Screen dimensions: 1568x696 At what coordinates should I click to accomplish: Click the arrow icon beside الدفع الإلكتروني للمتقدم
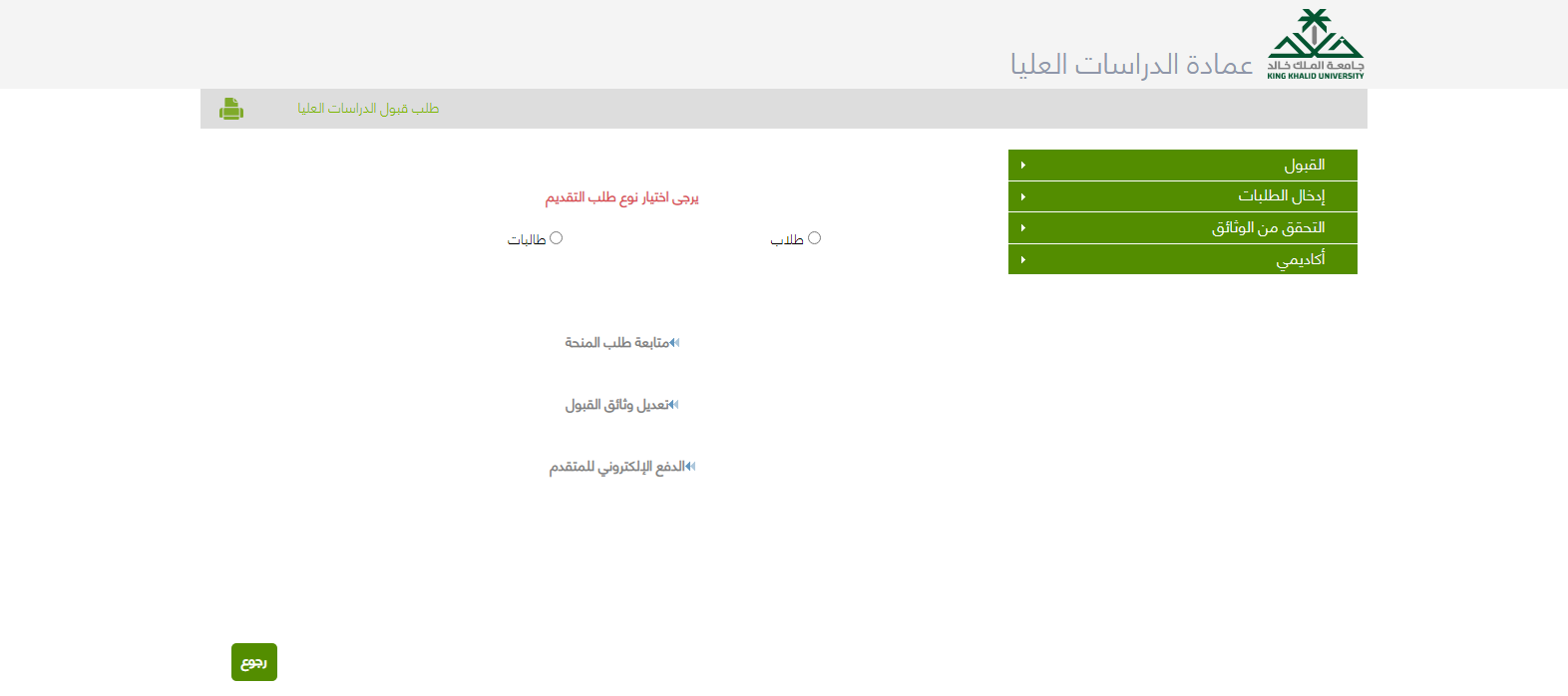click(x=690, y=467)
